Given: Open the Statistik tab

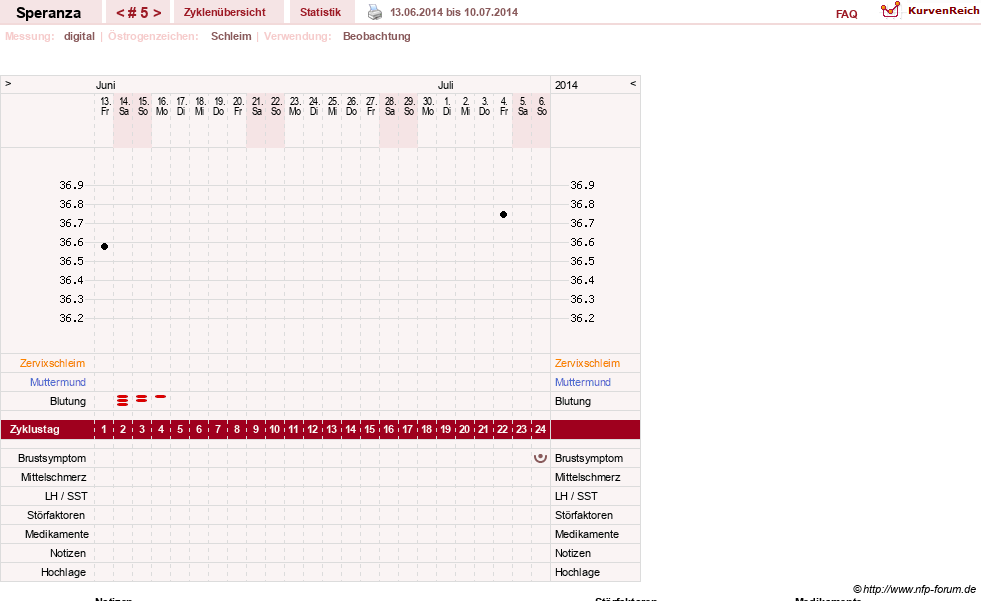Looking at the screenshot, I should [320, 12].
